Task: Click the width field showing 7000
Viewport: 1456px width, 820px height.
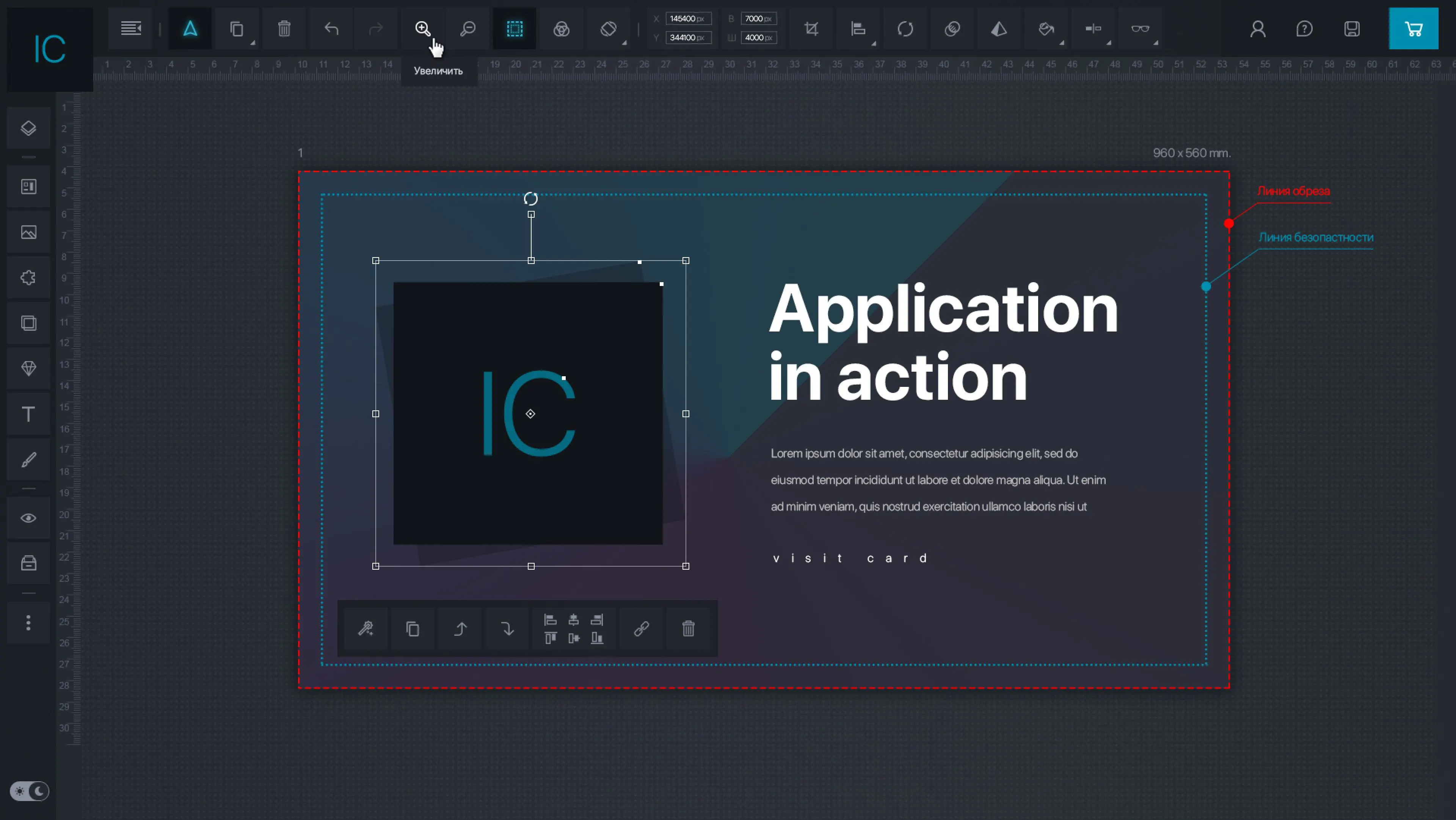Action: (758, 19)
